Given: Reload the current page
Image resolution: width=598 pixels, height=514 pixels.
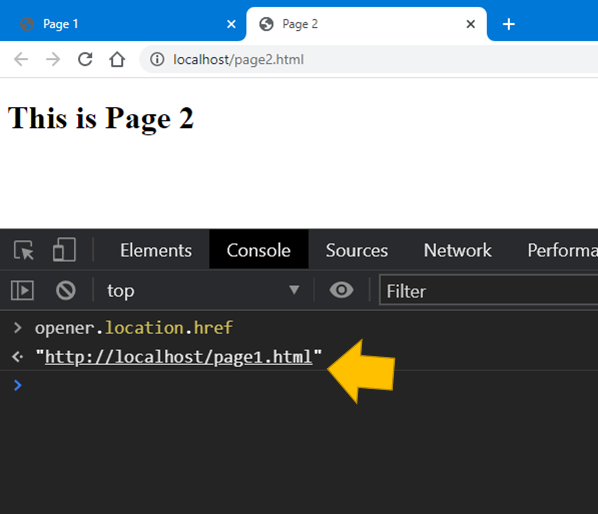Looking at the screenshot, I should [x=85, y=59].
